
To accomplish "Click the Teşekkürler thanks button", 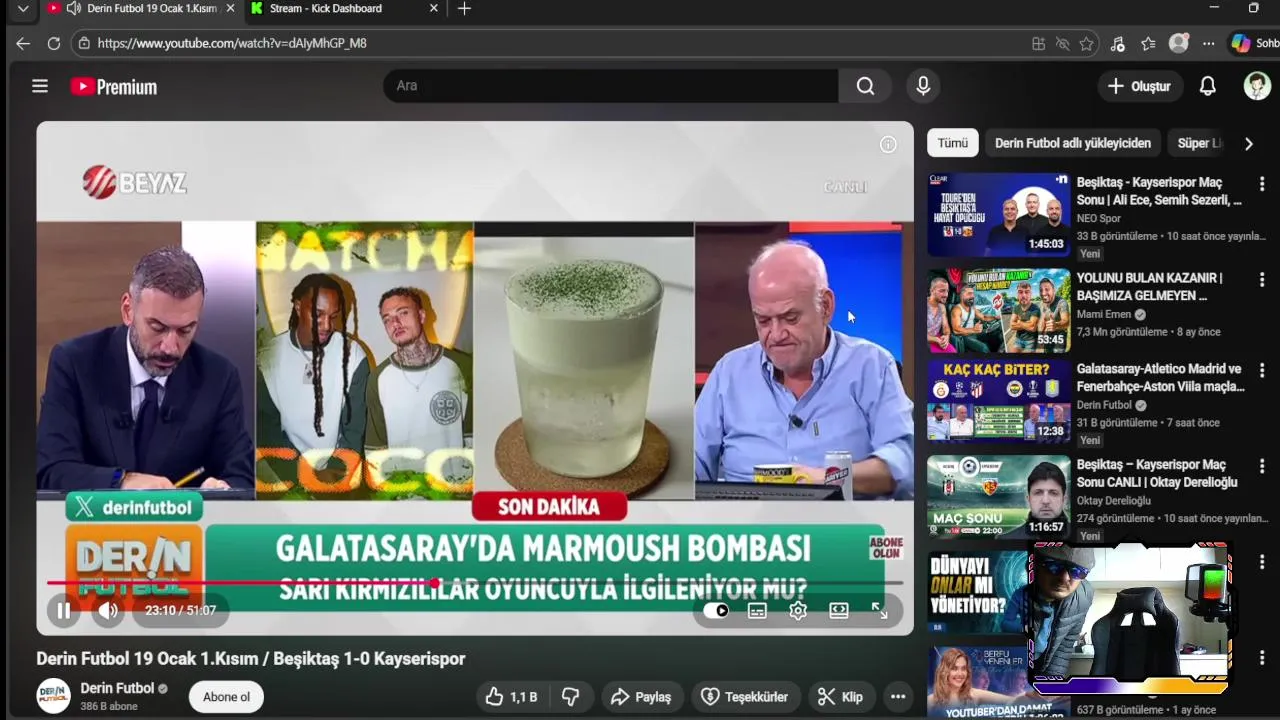I will click(x=744, y=697).
